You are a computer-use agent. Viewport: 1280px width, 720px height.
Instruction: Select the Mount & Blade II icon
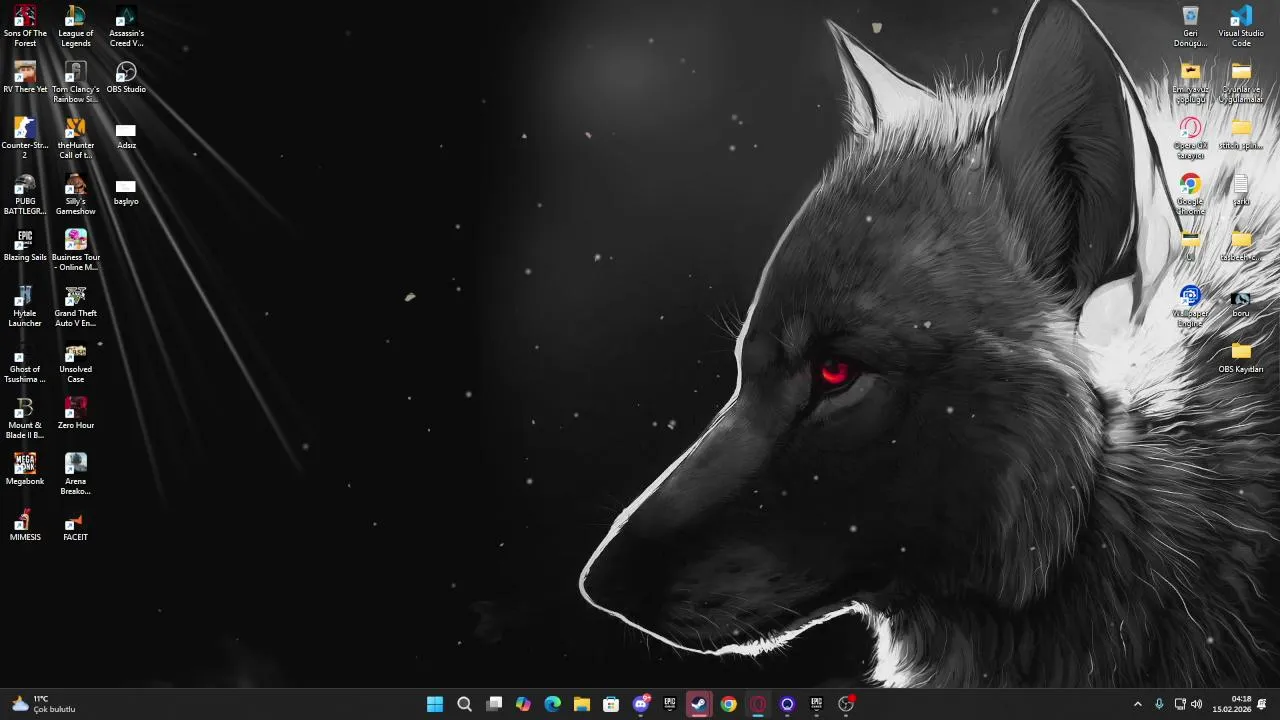[25, 418]
